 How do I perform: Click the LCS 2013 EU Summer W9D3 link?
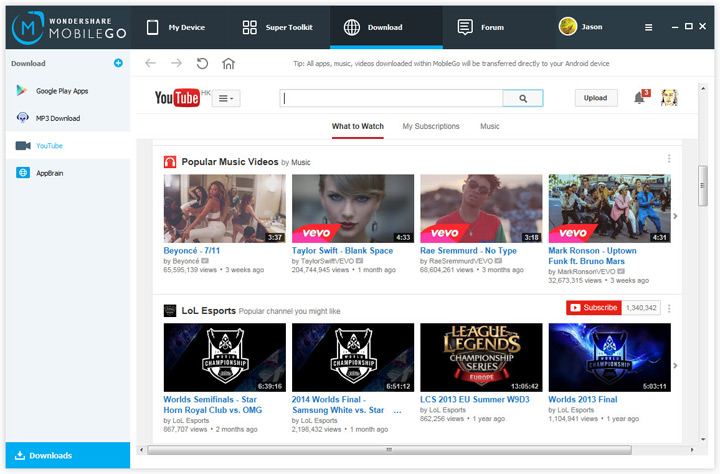coord(475,400)
